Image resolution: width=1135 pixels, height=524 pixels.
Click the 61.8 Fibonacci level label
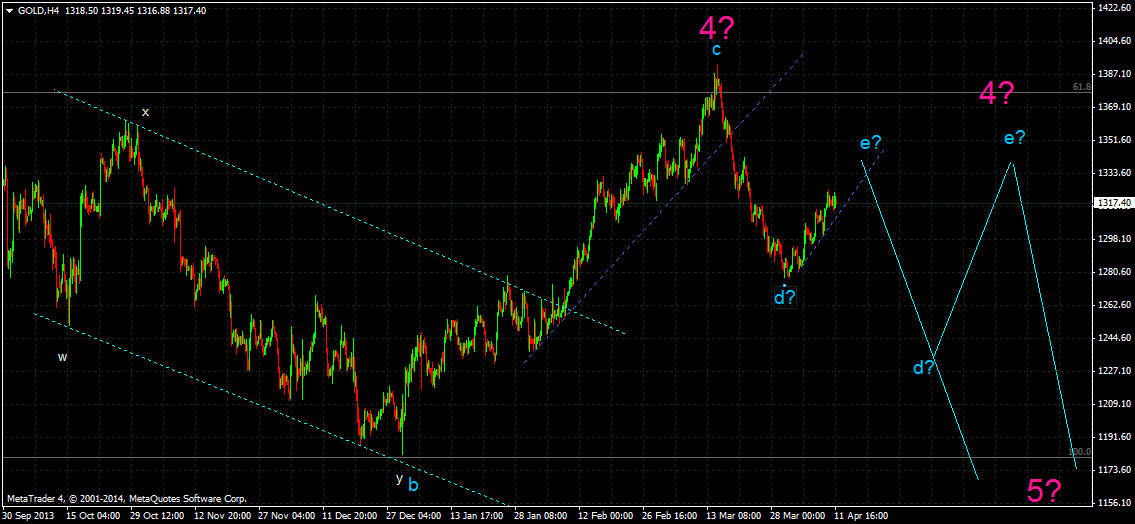(x=1080, y=87)
